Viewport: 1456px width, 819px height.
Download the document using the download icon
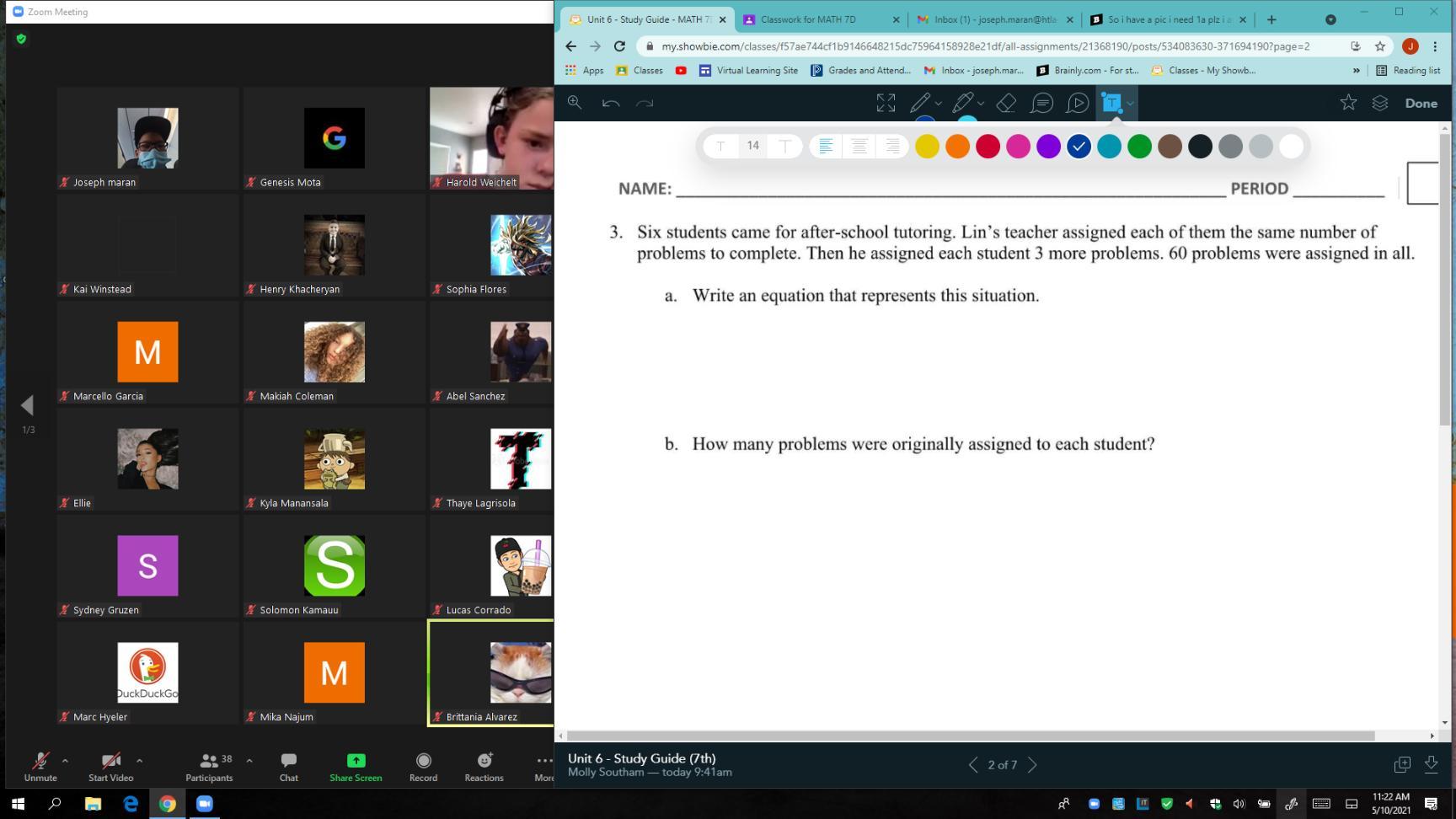(x=1431, y=764)
